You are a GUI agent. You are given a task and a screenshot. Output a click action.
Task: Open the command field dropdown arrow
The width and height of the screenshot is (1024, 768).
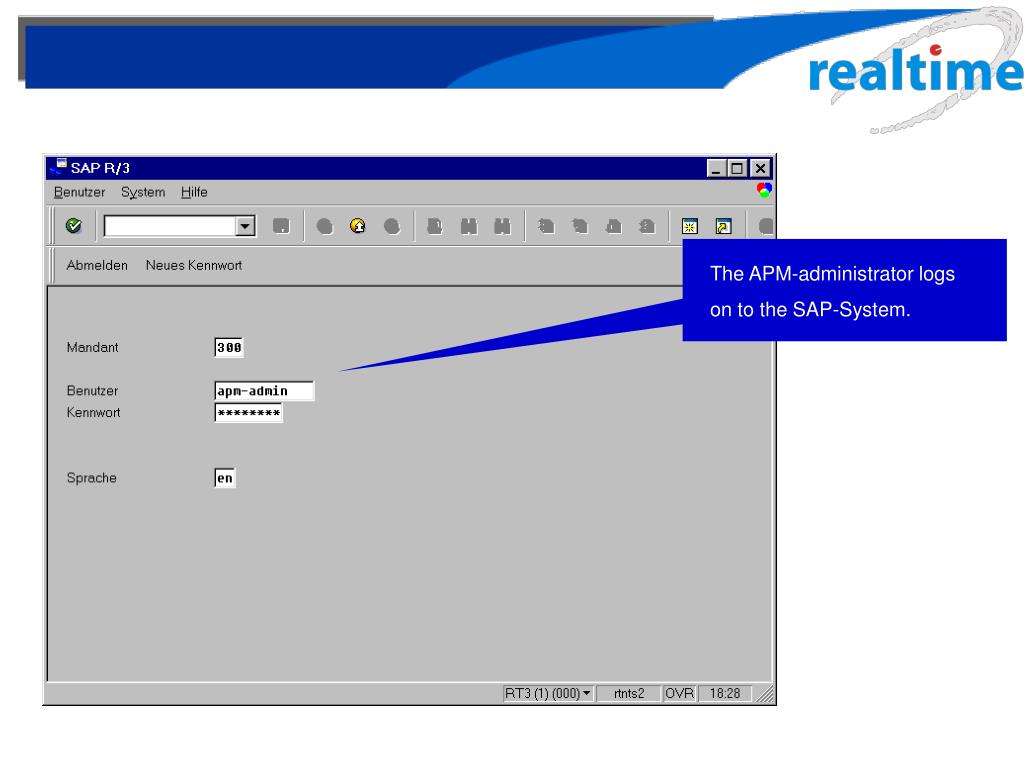pos(245,226)
